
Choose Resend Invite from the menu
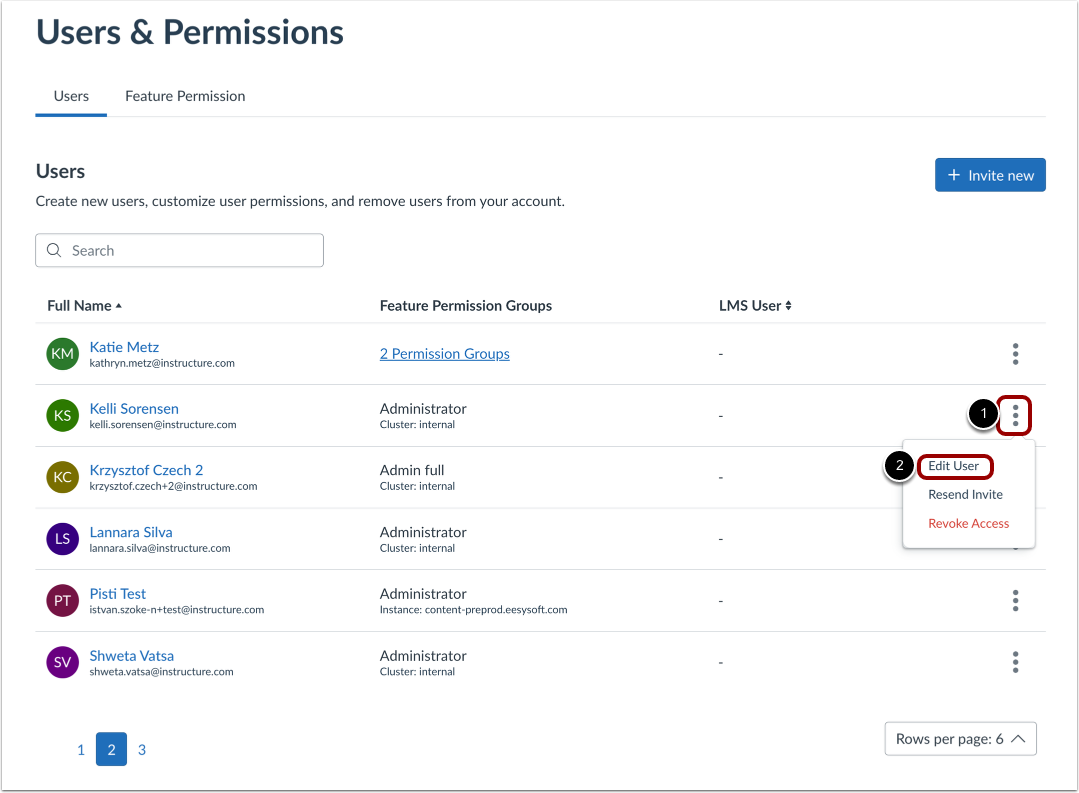[x=965, y=494]
